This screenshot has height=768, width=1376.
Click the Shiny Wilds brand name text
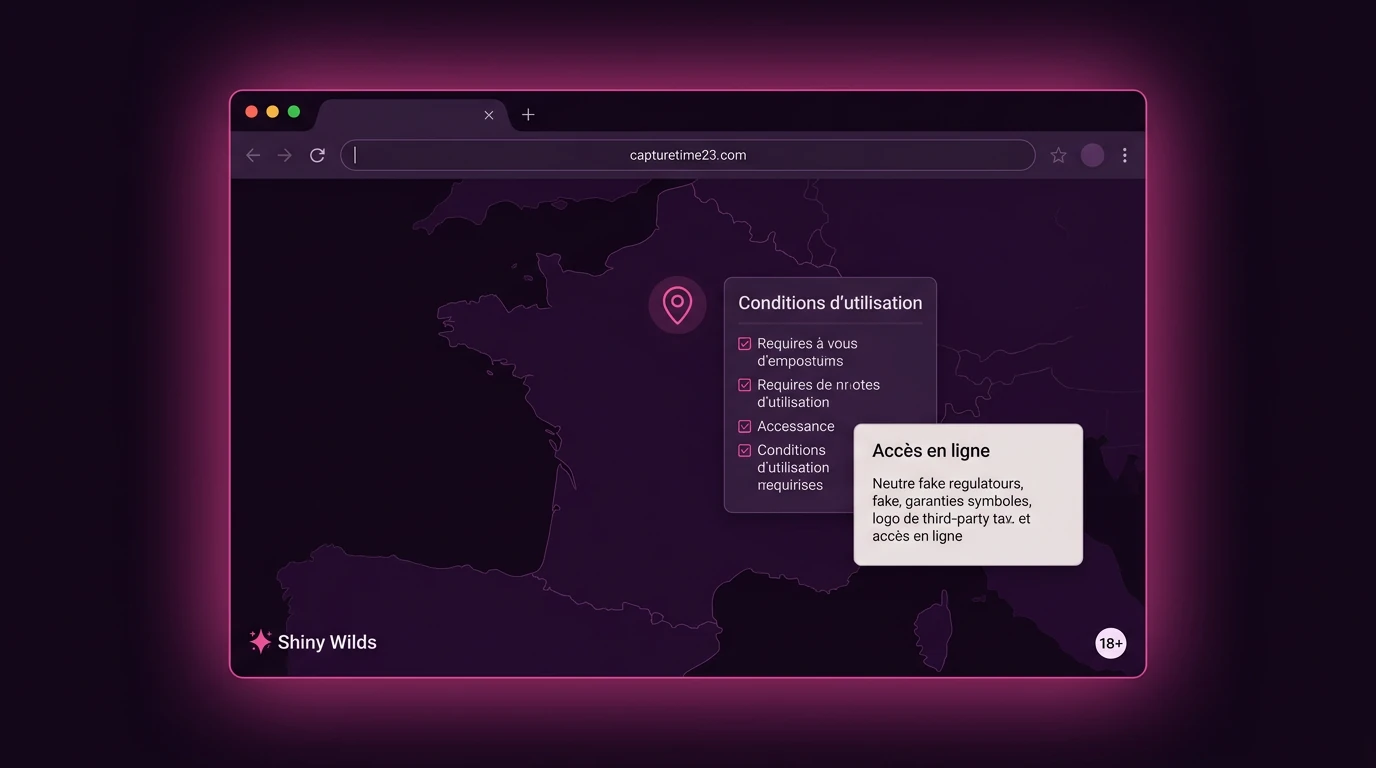tap(327, 642)
